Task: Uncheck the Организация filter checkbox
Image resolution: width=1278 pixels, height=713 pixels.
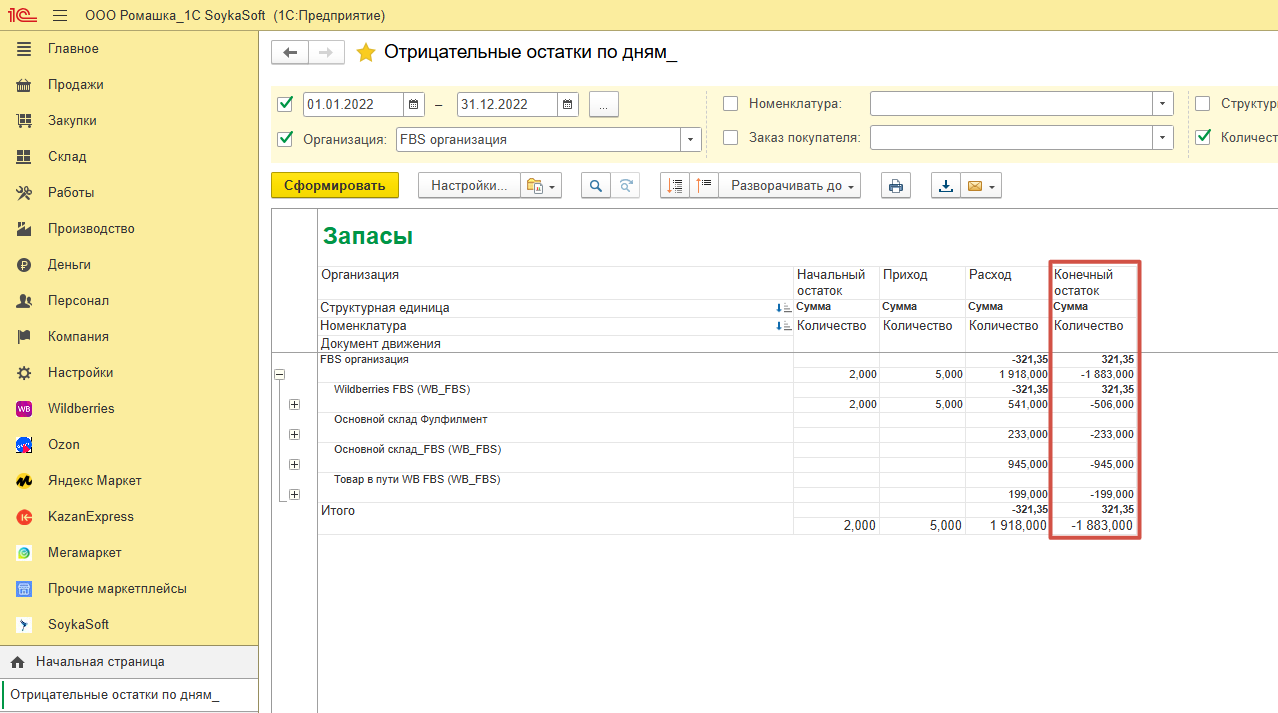Action: tap(285, 139)
